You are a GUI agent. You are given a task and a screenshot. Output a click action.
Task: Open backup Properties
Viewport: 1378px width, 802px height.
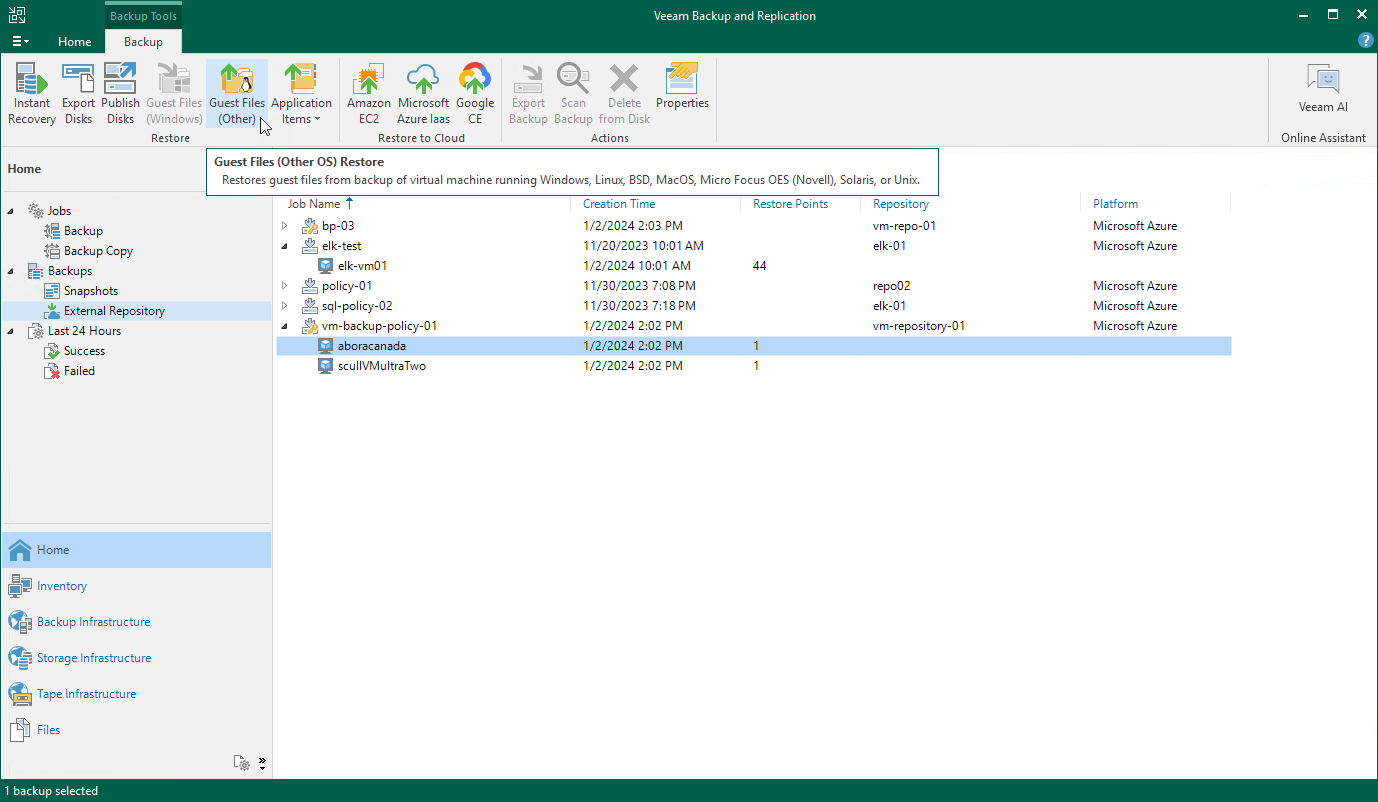(x=682, y=86)
